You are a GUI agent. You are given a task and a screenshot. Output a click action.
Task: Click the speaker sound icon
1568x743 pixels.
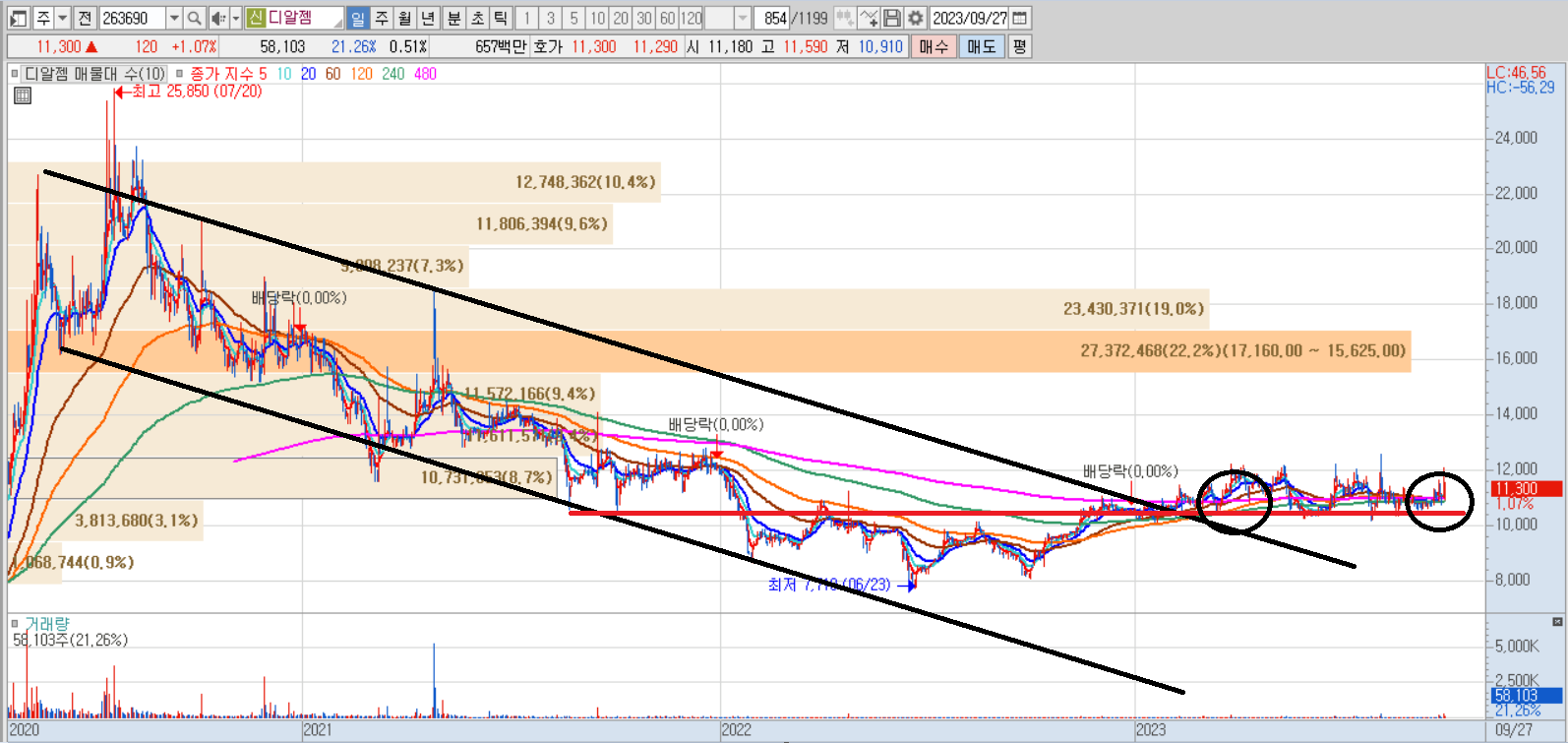[x=218, y=18]
